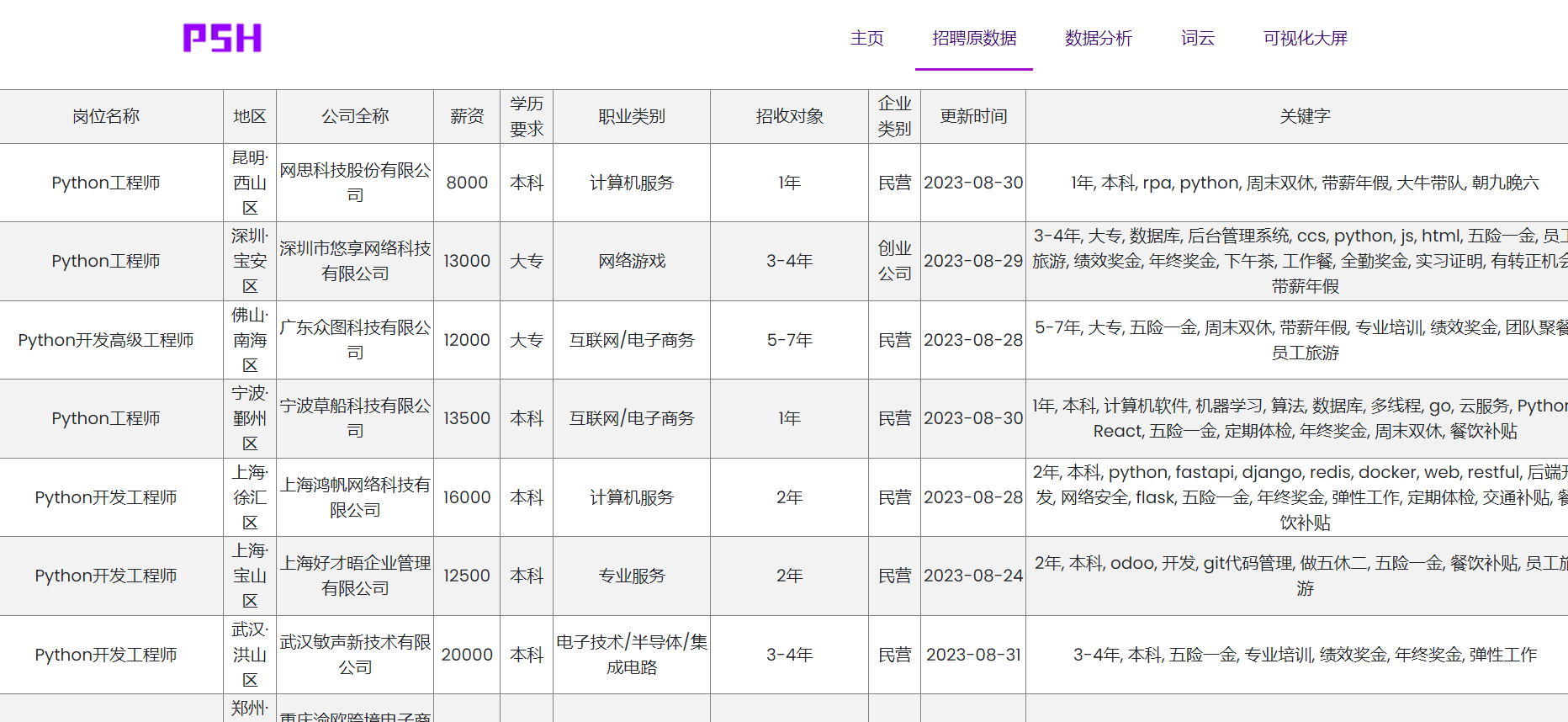The width and height of the screenshot is (1568, 722).
Task: Click the 5-7年 experience cell
Action: tap(789, 340)
